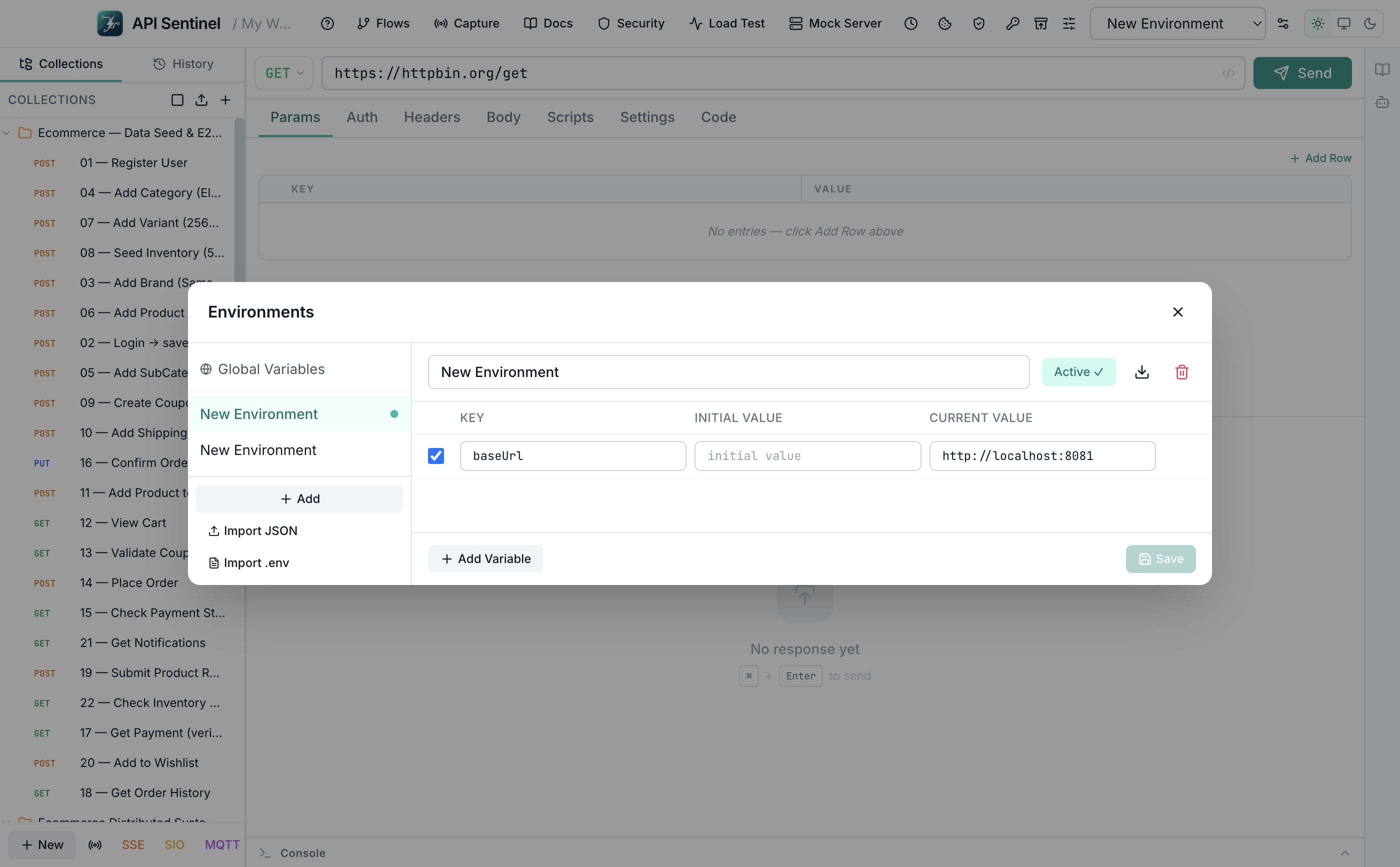Open the Params tab
The width and height of the screenshot is (1400, 867).
[x=295, y=117]
